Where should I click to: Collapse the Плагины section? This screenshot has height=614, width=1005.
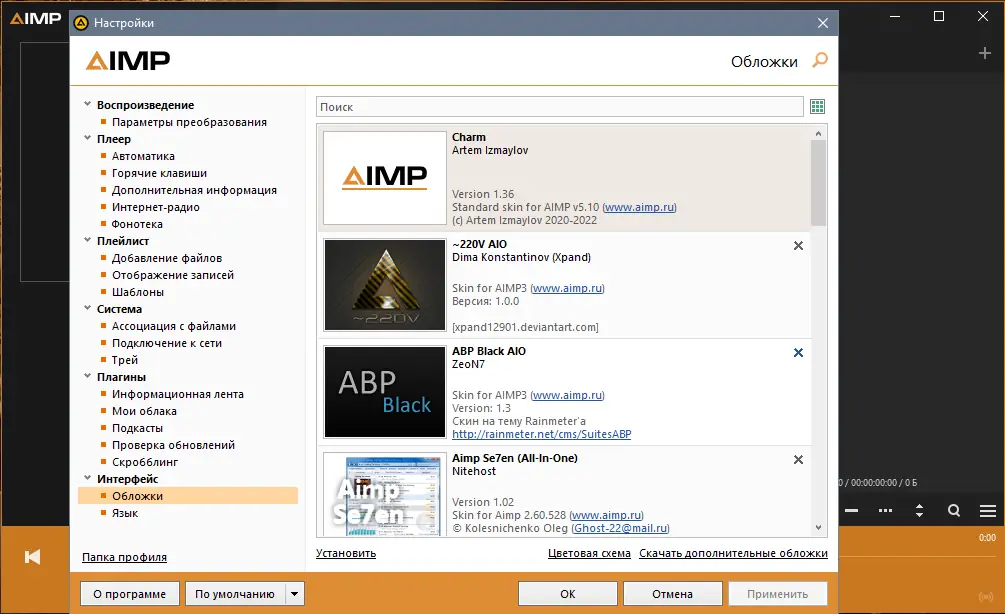click(x=87, y=376)
